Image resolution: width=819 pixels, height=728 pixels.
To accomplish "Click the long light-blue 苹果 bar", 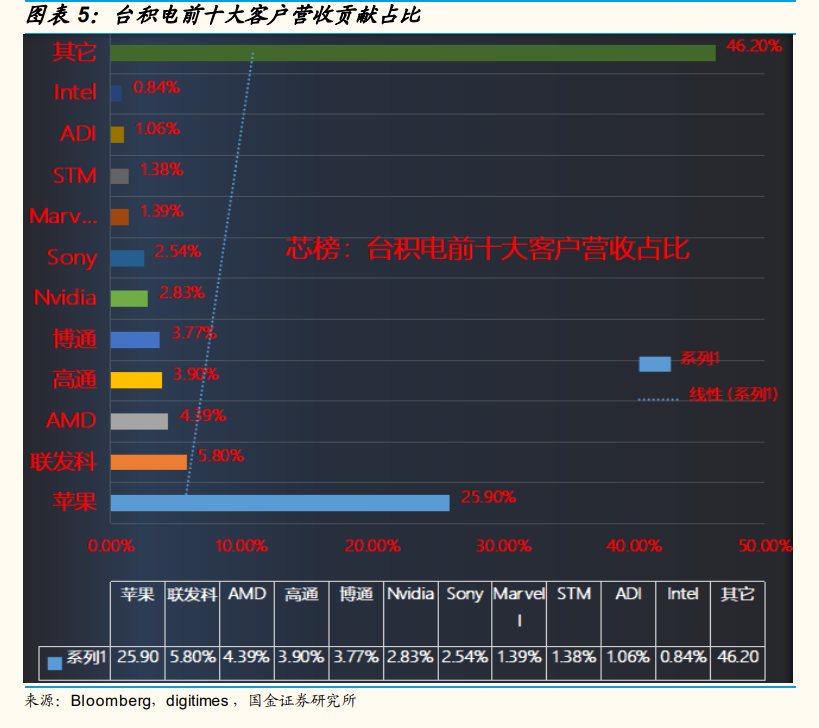I will [x=280, y=503].
